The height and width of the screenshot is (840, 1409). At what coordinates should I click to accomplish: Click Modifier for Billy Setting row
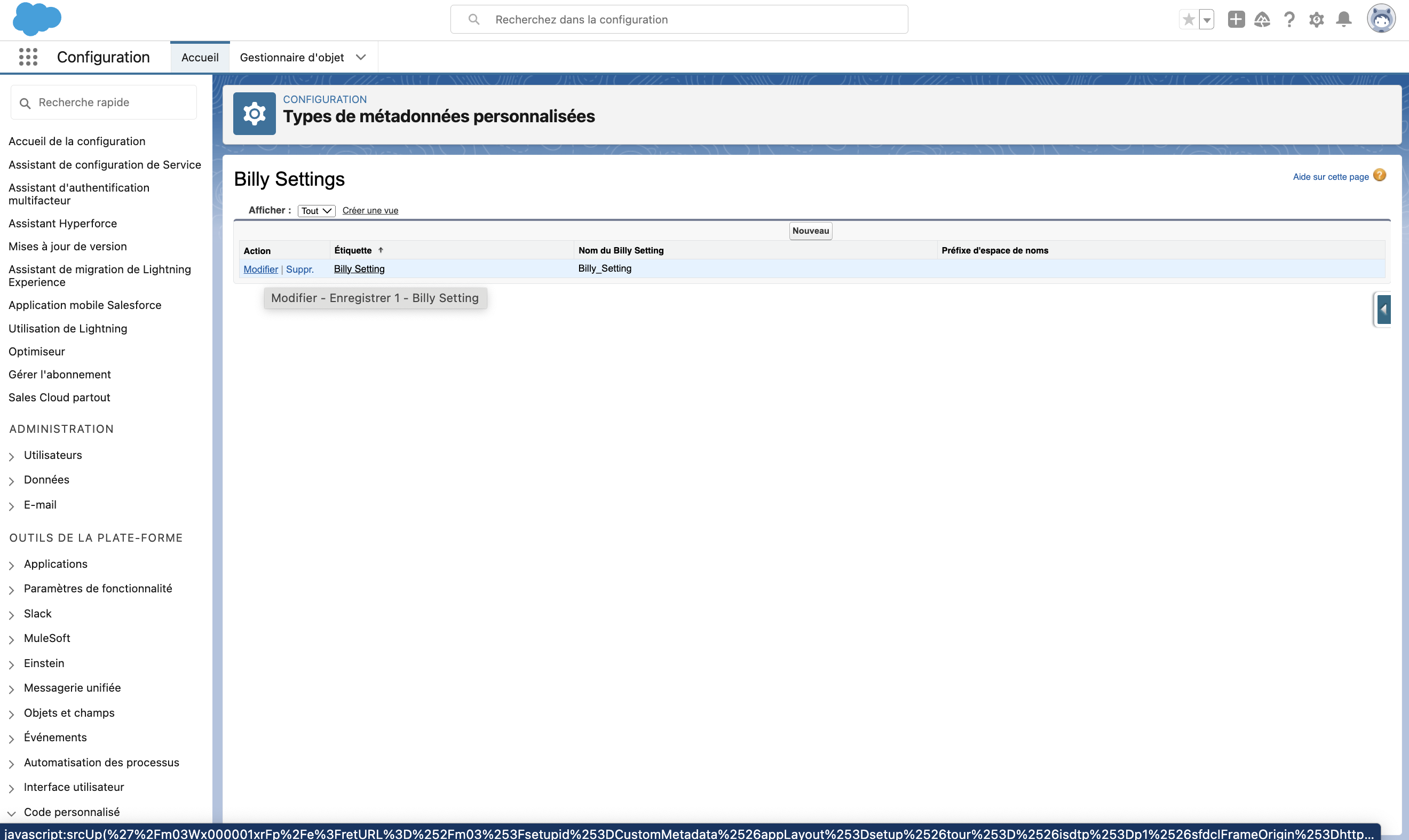(x=260, y=269)
